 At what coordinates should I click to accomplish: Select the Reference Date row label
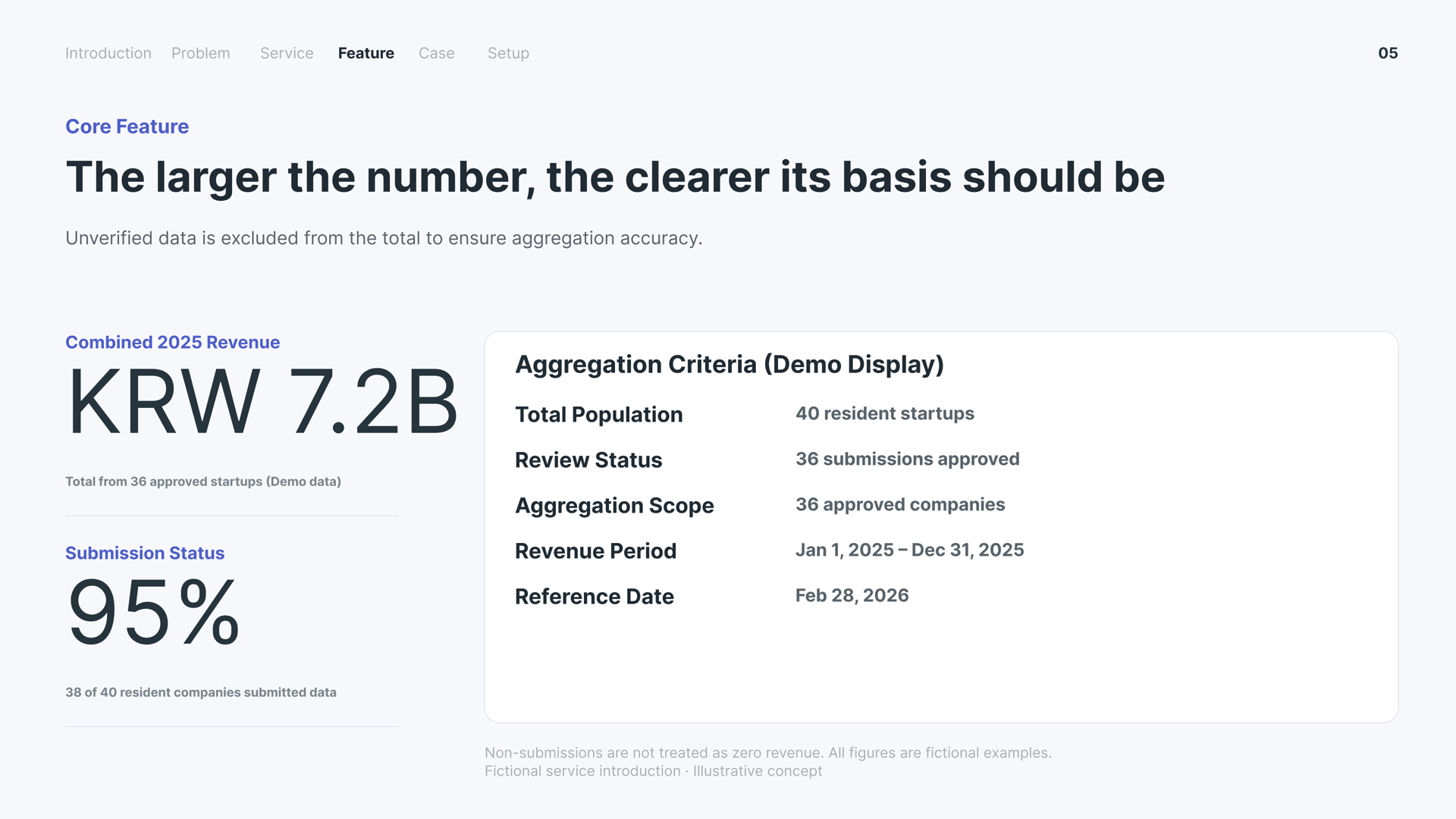tap(595, 597)
